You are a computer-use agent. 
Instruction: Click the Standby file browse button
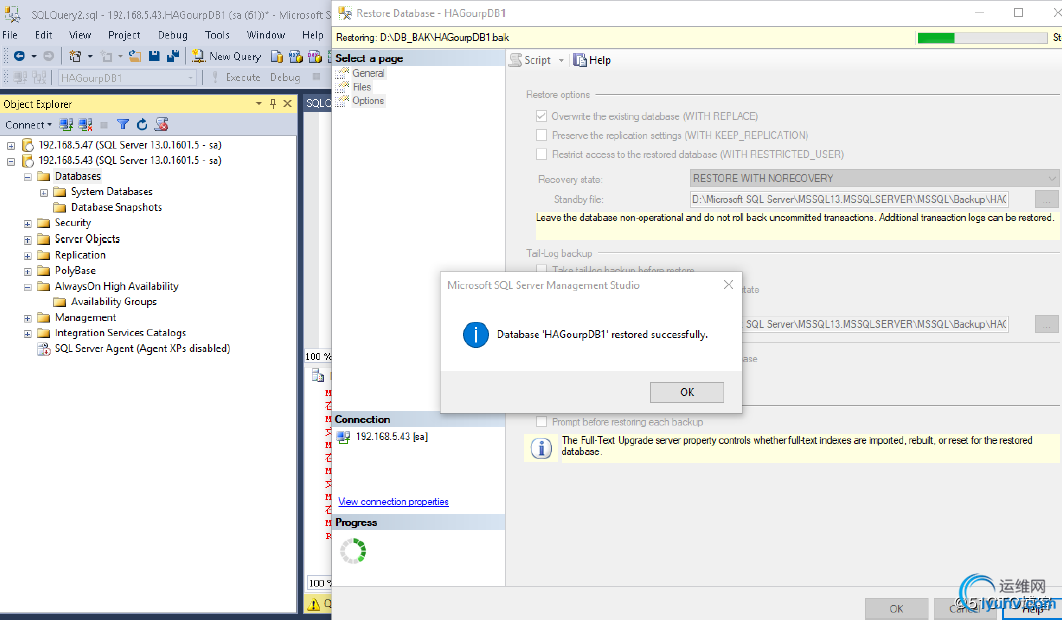(x=1046, y=200)
